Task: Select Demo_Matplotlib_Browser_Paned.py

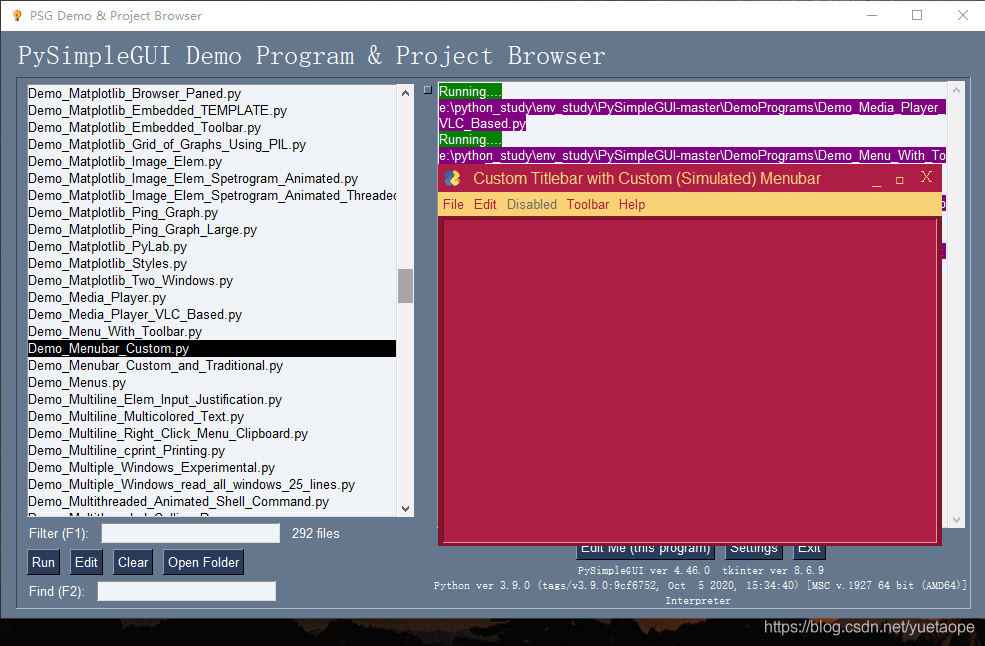Action: tap(212, 94)
